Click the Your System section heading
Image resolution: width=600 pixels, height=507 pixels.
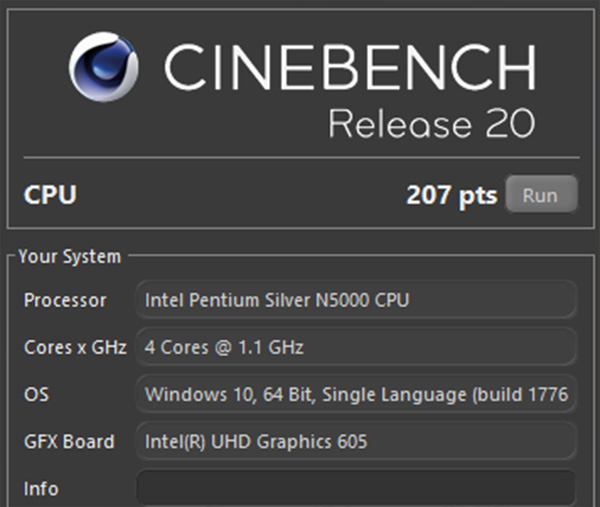[x=70, y=257]
